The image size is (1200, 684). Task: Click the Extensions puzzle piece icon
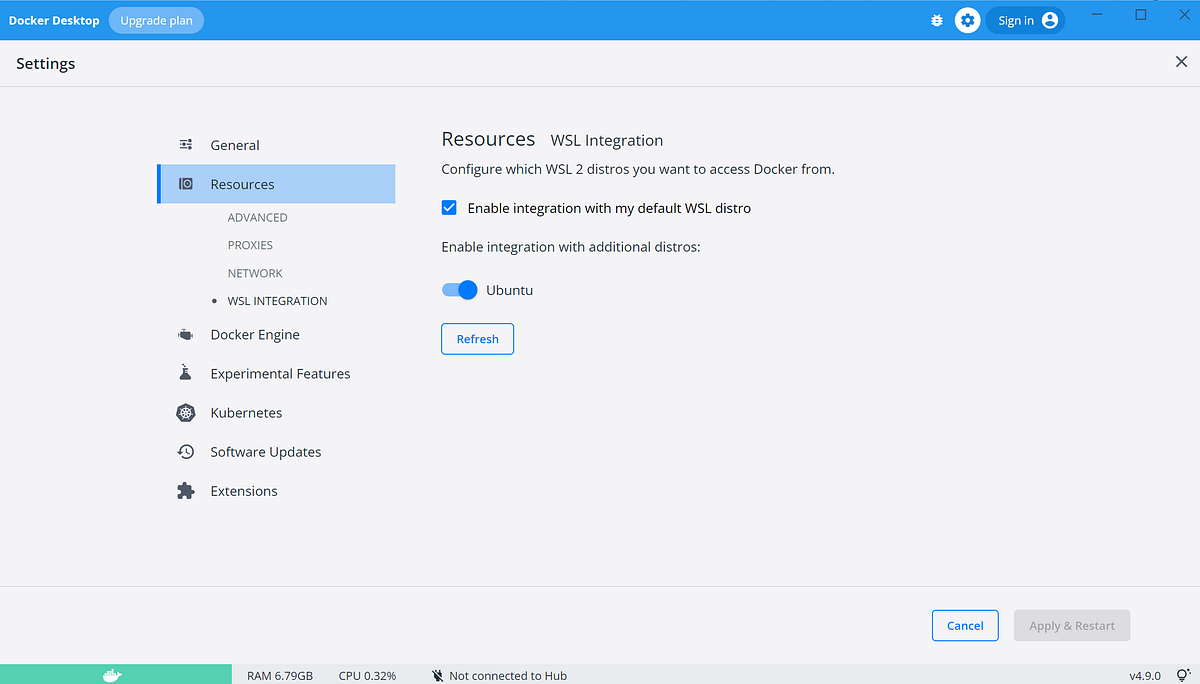point(185,490)
